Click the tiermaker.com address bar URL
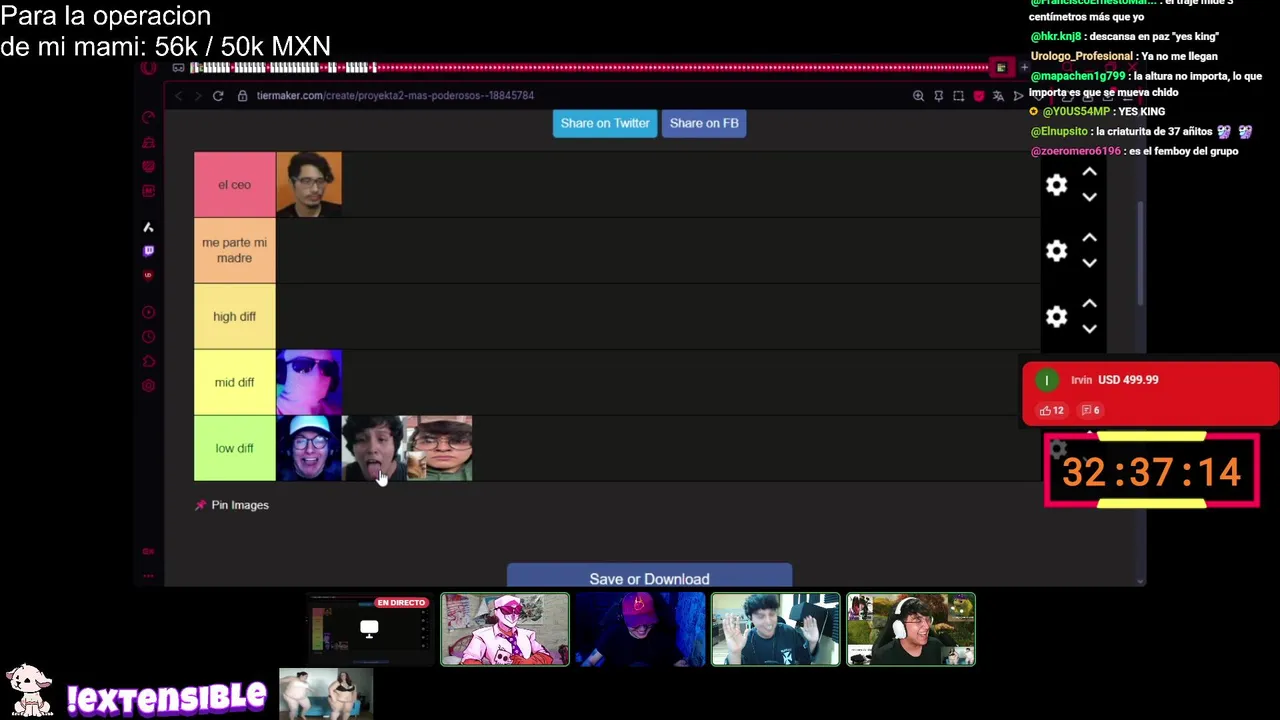Viewport: 1280px width, 720px height. [x=395, y=96]
